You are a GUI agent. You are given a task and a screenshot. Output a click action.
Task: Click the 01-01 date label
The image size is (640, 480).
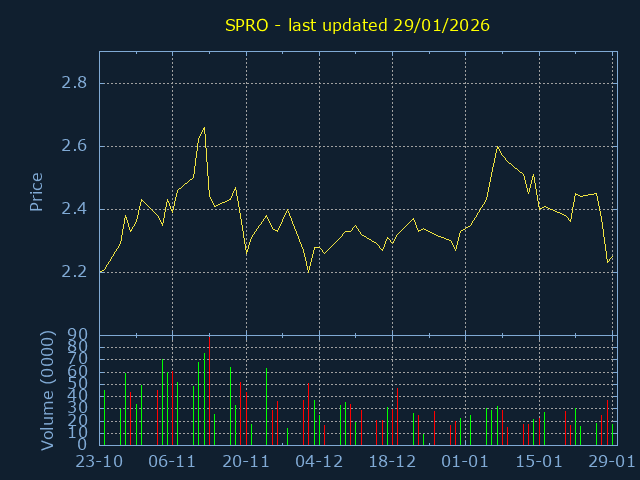[x=465, y=462]
